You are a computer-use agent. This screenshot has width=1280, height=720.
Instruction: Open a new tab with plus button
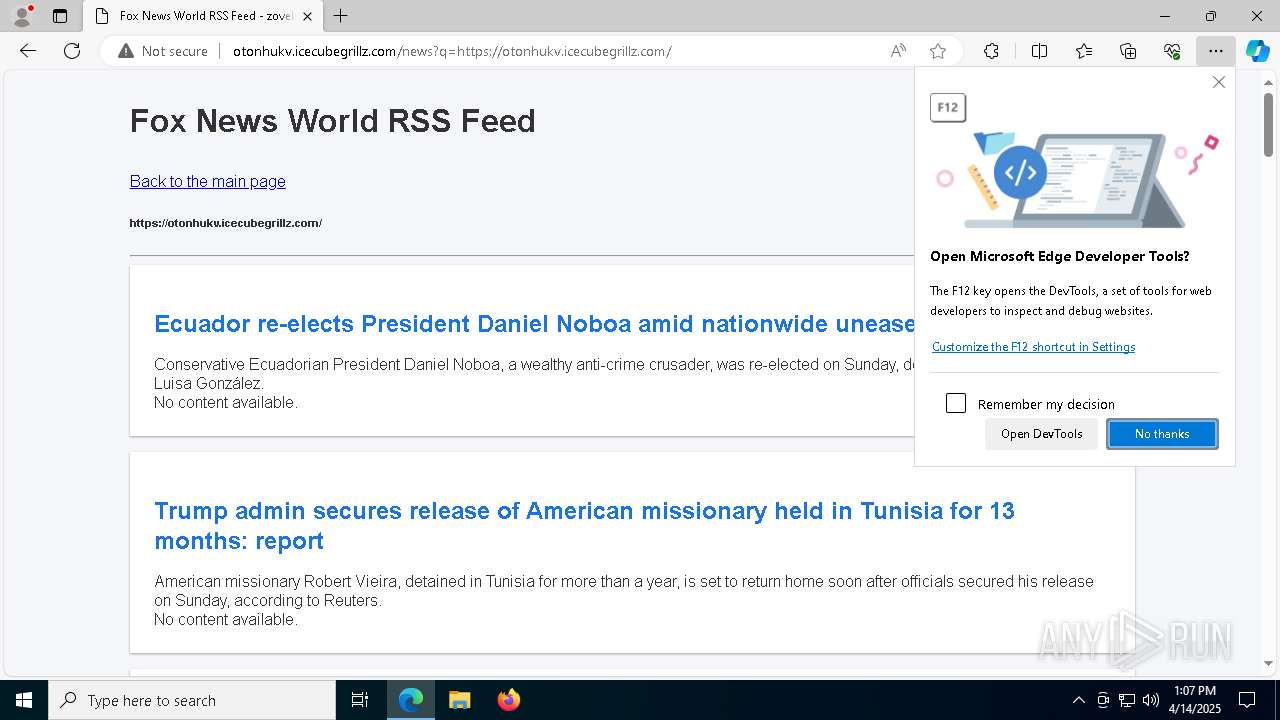(341, 16)
